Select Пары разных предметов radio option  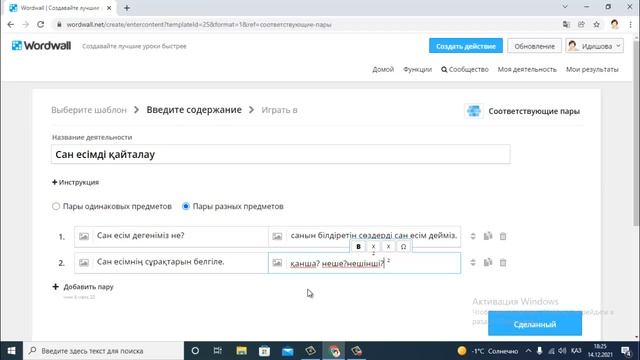186,206
